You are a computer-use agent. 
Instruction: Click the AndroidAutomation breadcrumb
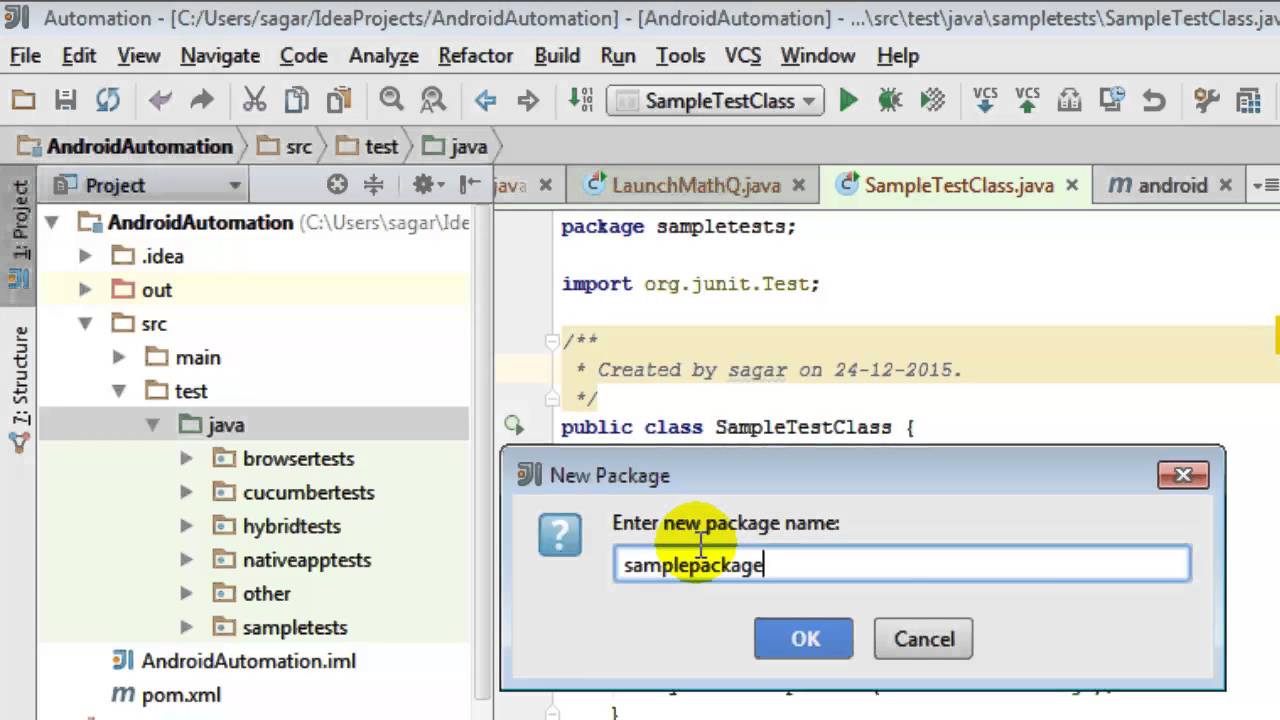[x=126, y=146]
